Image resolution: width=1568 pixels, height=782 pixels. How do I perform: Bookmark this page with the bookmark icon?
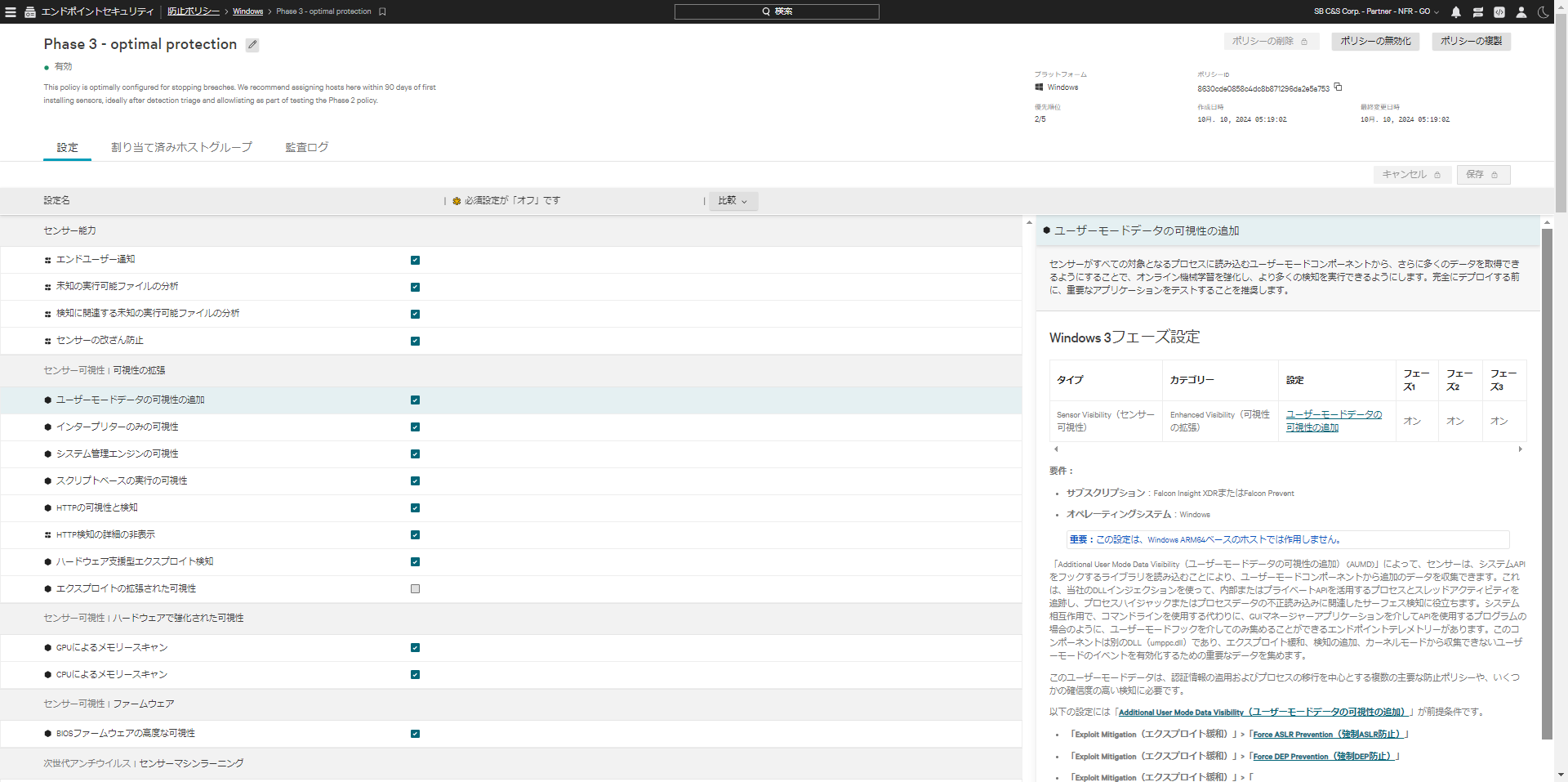click(x=382, y=11)
